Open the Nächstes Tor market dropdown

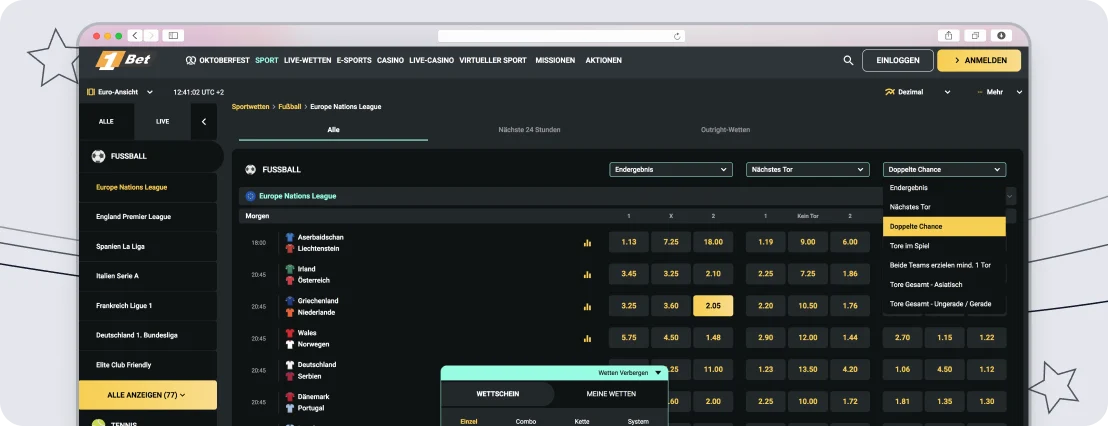click(808, 170)
